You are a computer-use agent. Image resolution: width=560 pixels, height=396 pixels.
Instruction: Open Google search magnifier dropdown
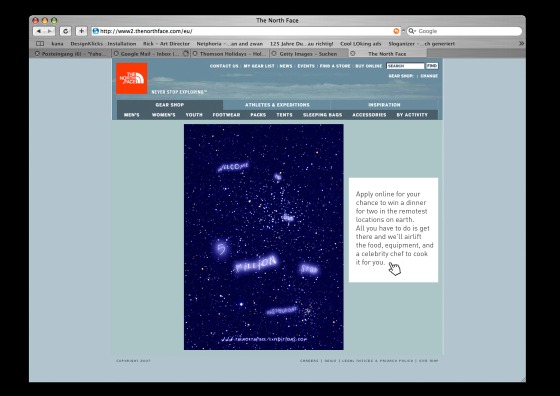pyautogui.click(x=412, y=31)
